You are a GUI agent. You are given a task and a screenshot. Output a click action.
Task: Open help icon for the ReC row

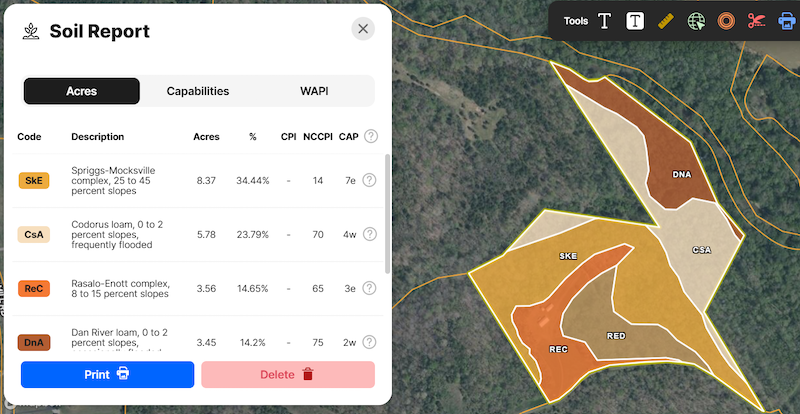[x=369, y=288]
